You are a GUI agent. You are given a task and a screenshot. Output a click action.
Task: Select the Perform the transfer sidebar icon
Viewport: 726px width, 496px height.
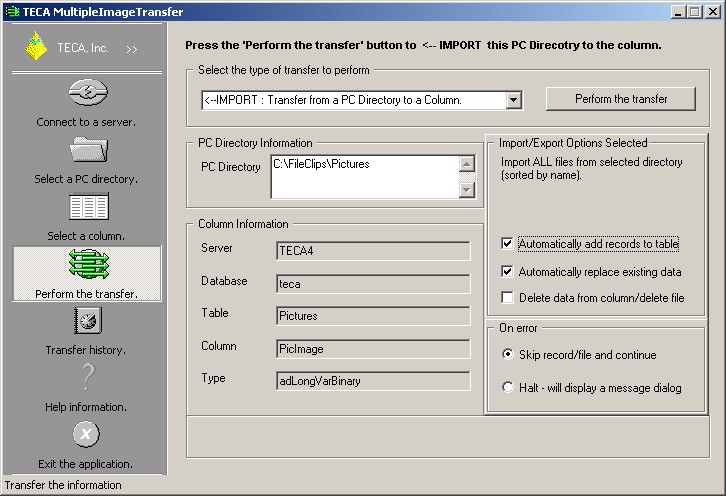88,264
